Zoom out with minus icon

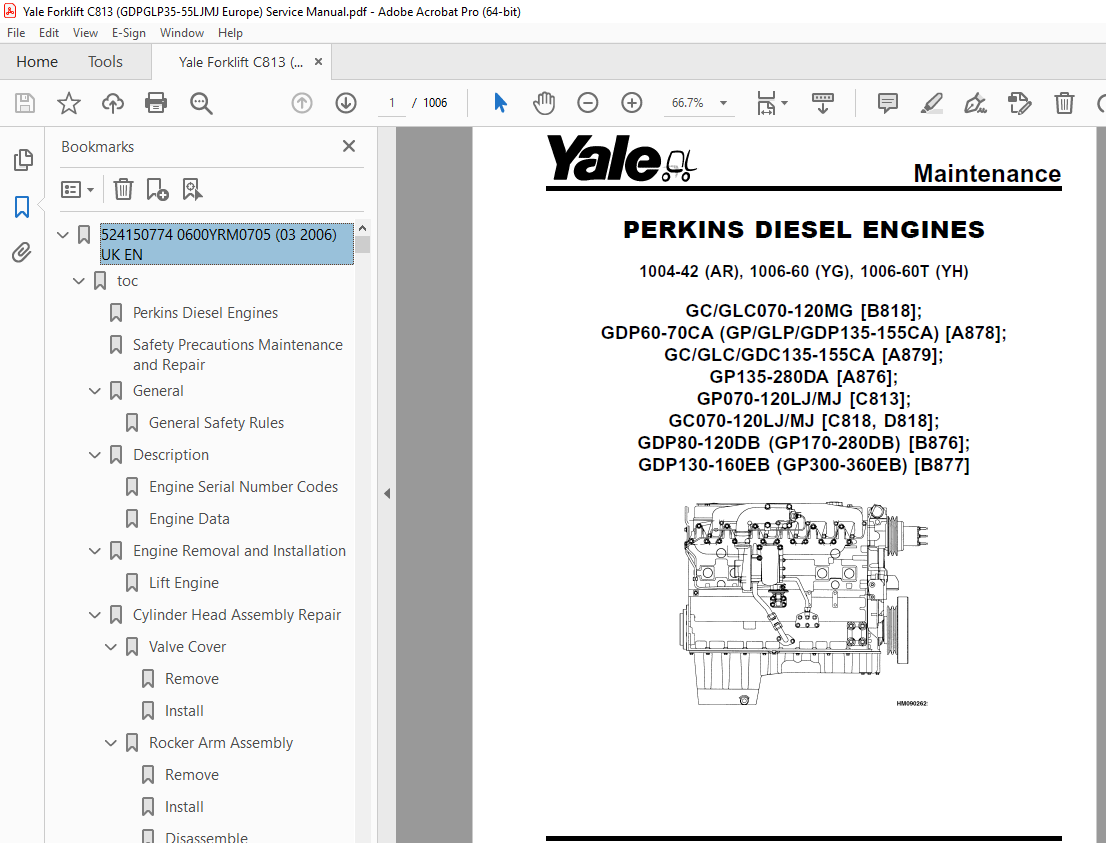[587, 103]
